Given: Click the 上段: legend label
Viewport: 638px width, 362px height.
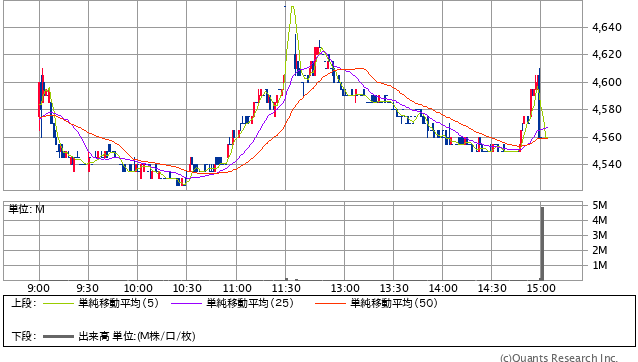Looking at the screenshot, I should click(x=24, y=303).
